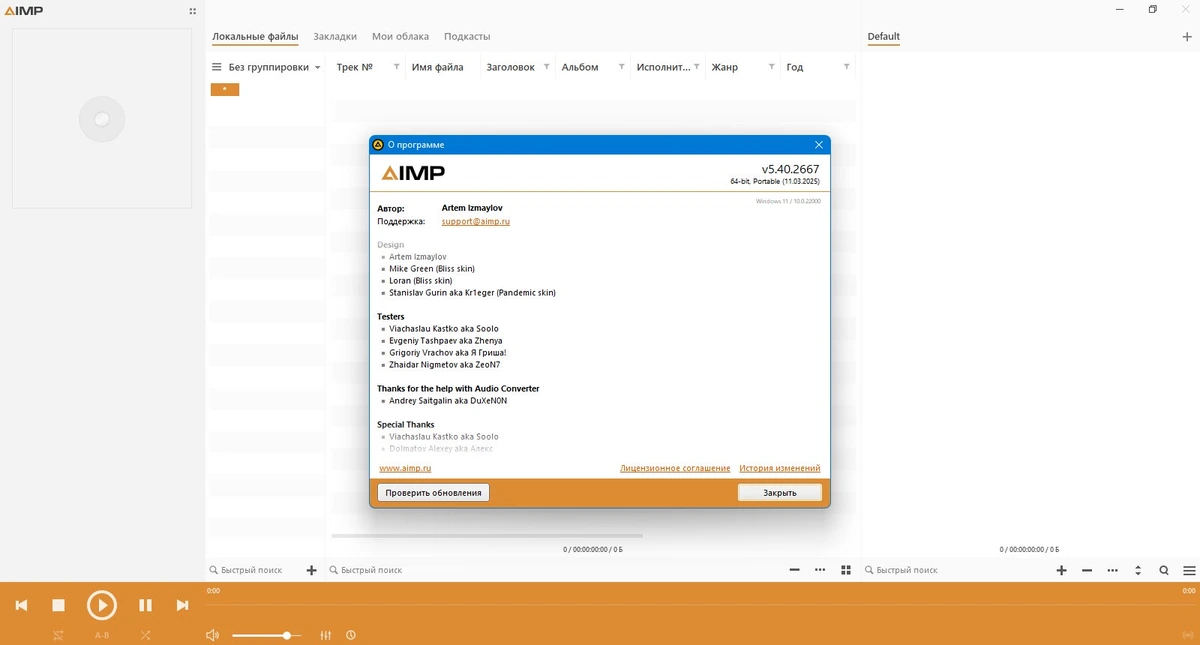Switch to the Локальные файлы tab
Screen dimensions: 1200x645
255,36
